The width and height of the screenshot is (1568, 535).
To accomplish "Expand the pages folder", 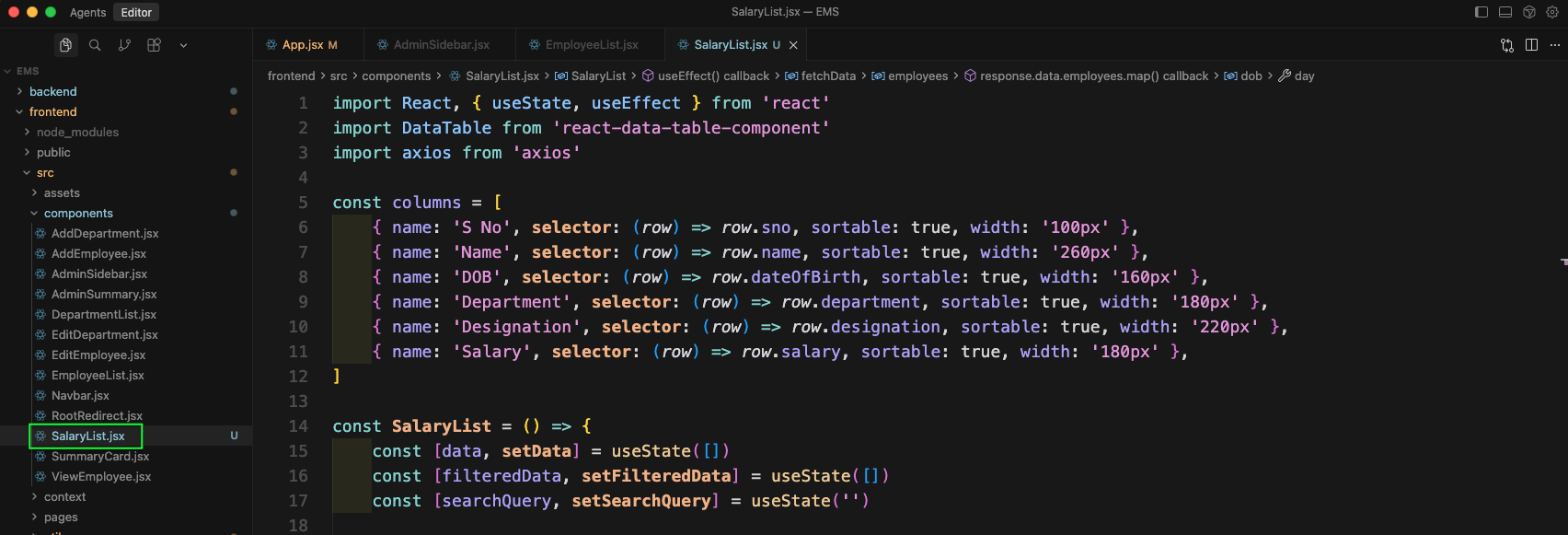I will [x=61, y=517].
